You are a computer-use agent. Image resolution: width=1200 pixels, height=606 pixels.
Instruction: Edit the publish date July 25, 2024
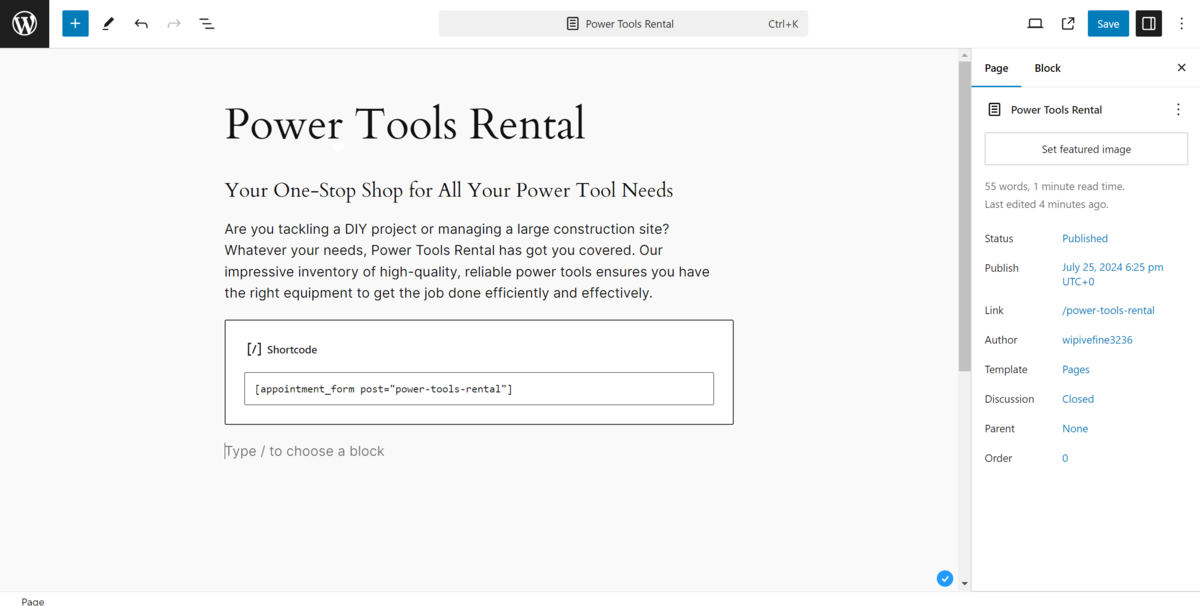click(x=1113, y=275)
